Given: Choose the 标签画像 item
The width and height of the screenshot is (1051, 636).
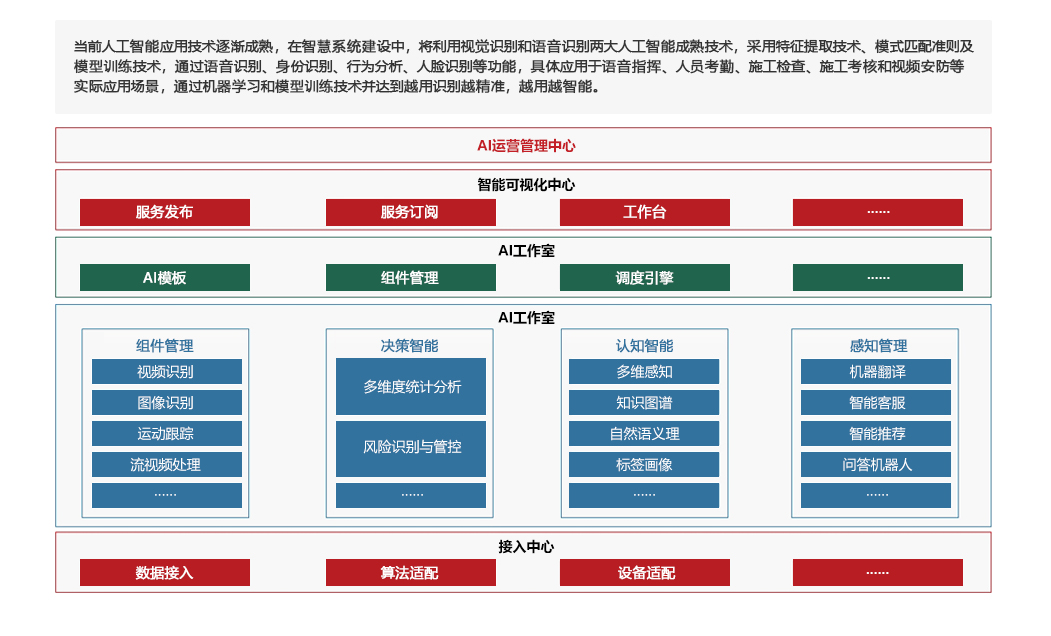Looking at the screenshot, I should pos(644,465).
